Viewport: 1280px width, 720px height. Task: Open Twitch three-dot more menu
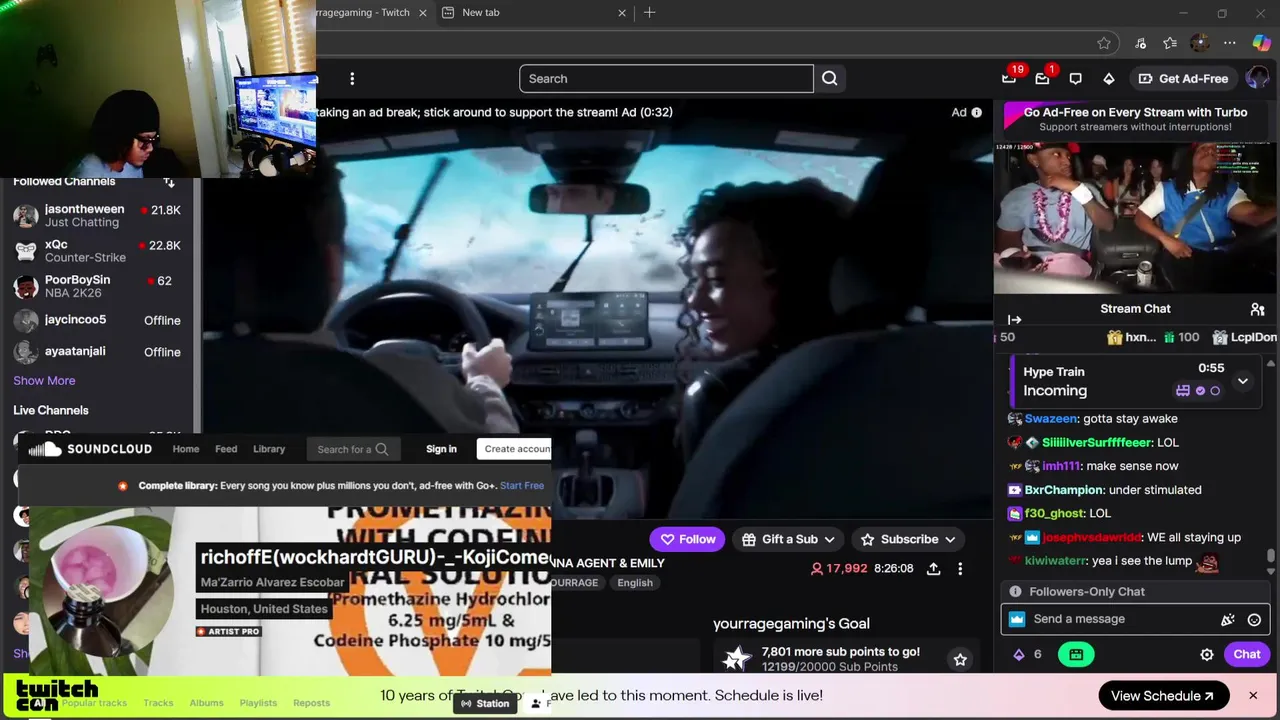352,79
